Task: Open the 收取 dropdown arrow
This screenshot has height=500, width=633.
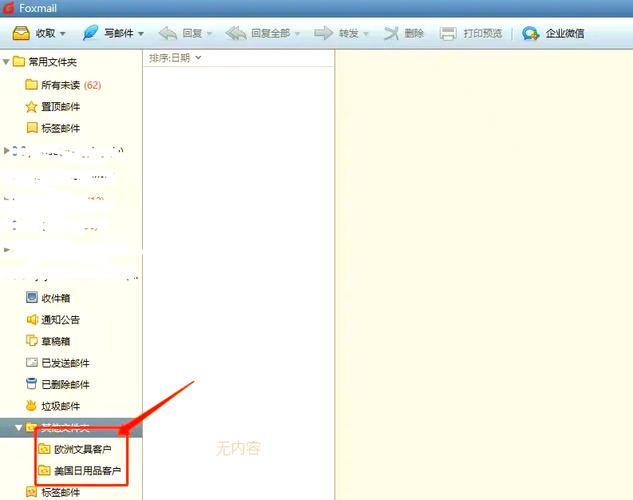Action: pyautogui.click(x=63, y=34)
